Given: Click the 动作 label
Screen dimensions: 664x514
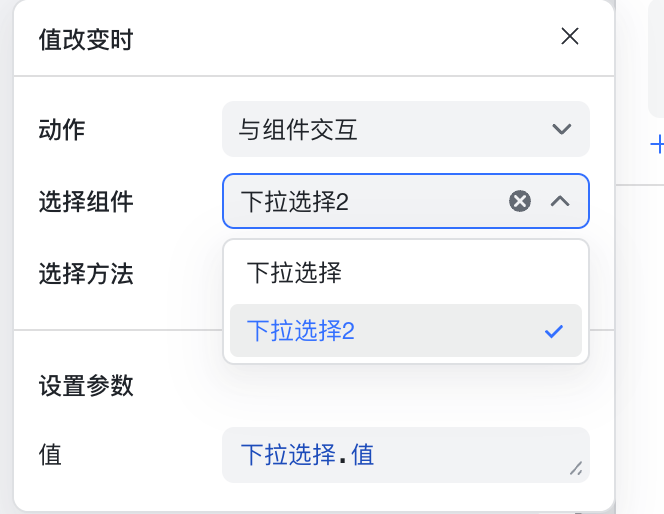Looking at the screenshot, I should (62, 129).
